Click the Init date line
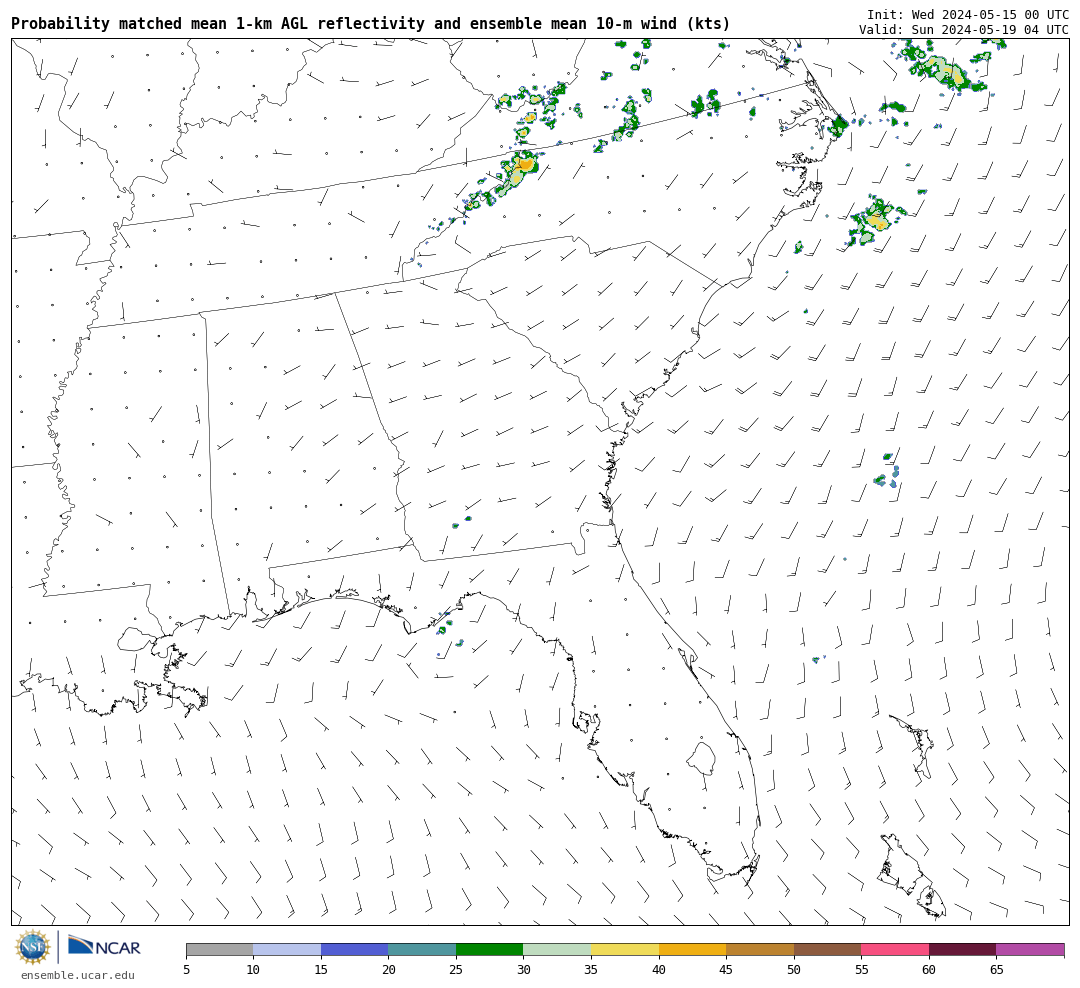 pos(968,14)
